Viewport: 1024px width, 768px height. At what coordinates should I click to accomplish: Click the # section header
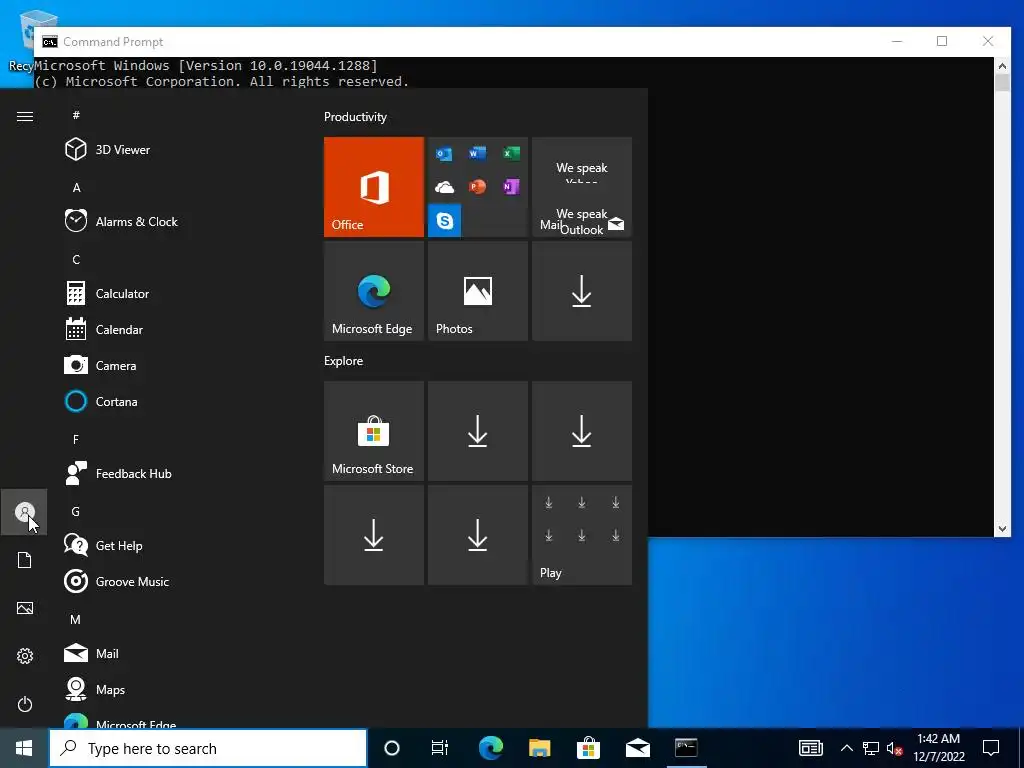76,115
